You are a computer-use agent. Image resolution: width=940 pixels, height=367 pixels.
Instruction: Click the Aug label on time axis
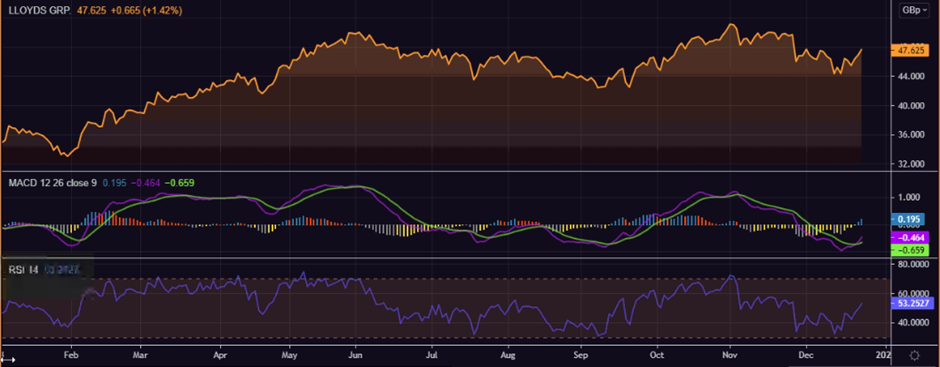[x=508, y=355]
